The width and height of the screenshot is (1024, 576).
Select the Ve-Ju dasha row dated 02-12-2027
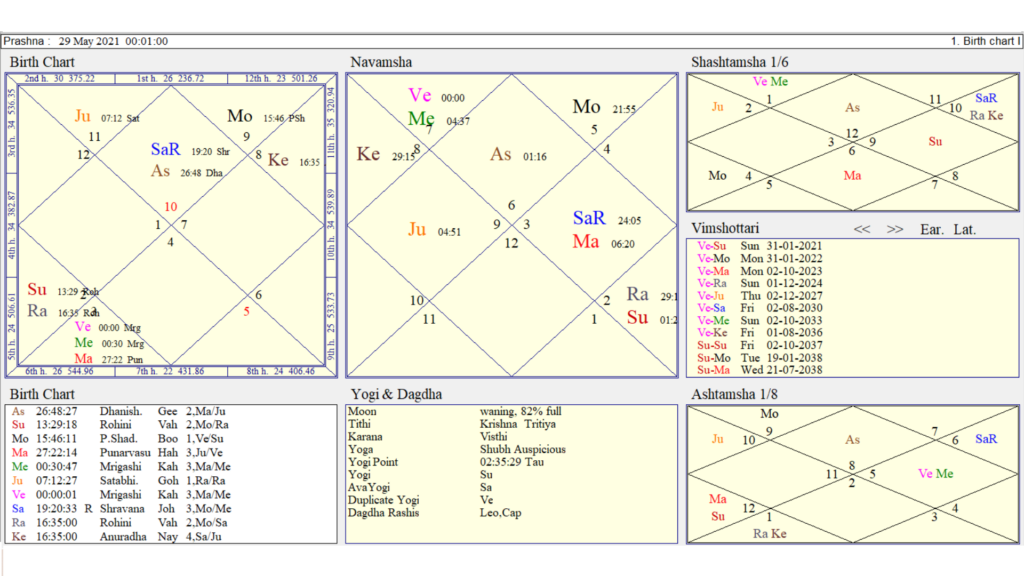point(760,296)
